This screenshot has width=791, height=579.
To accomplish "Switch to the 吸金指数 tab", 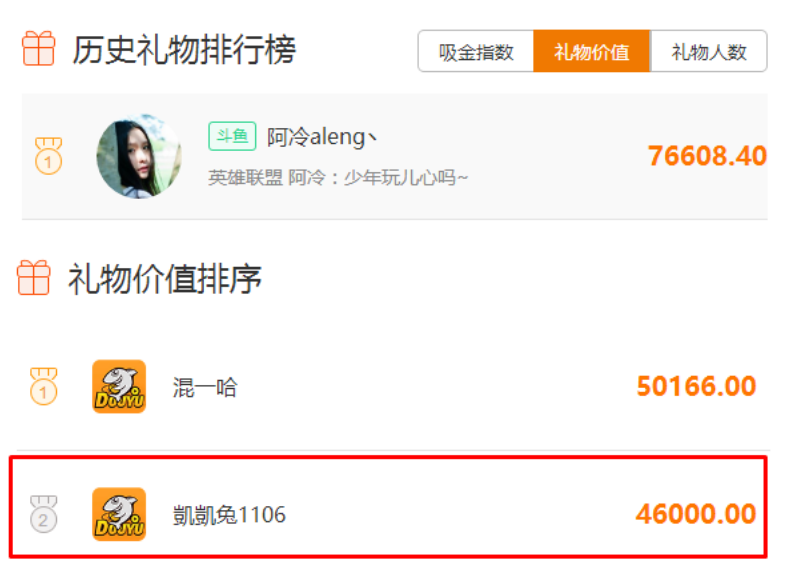I will (476, 51).
